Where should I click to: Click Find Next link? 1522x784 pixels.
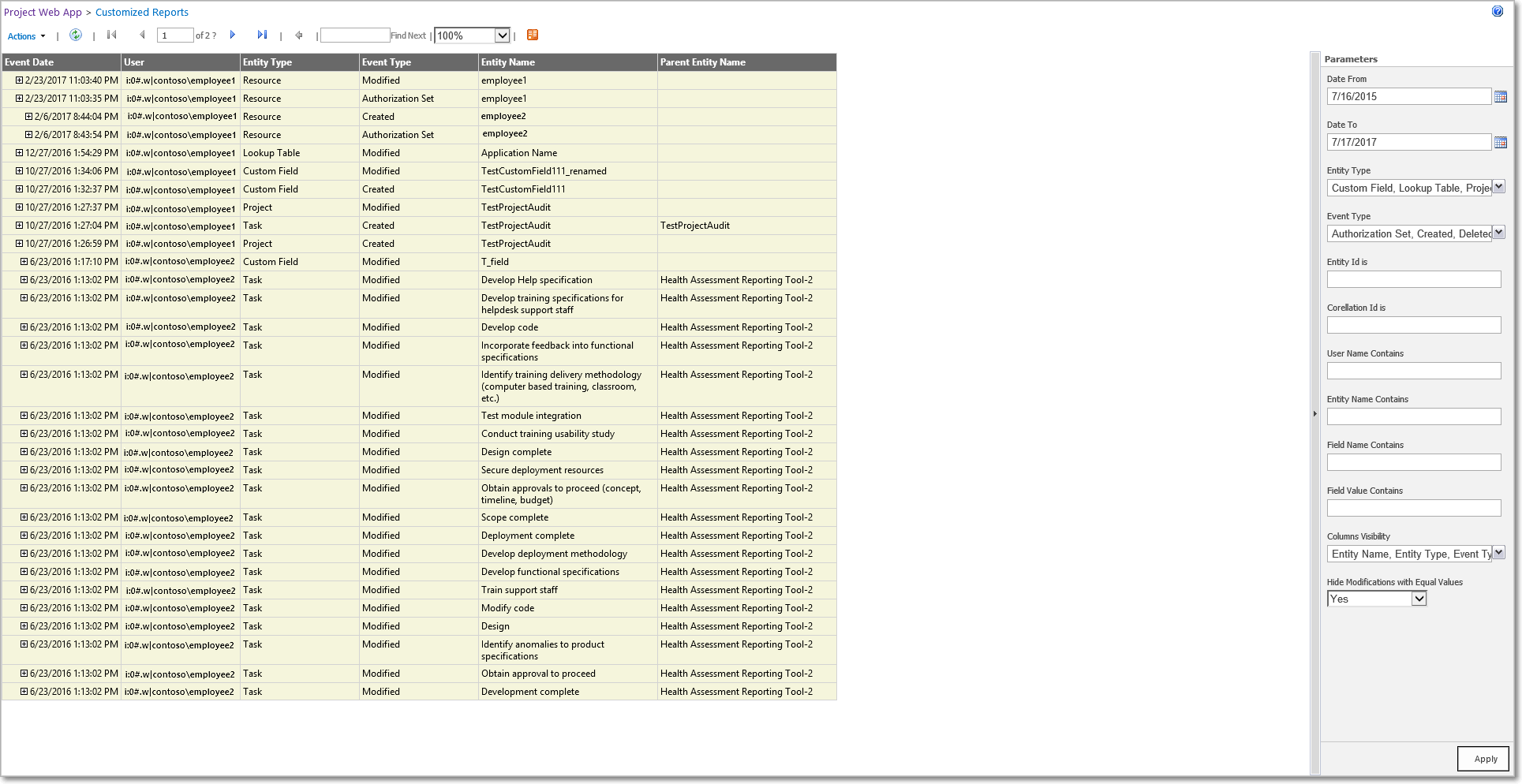click(408, 35)
